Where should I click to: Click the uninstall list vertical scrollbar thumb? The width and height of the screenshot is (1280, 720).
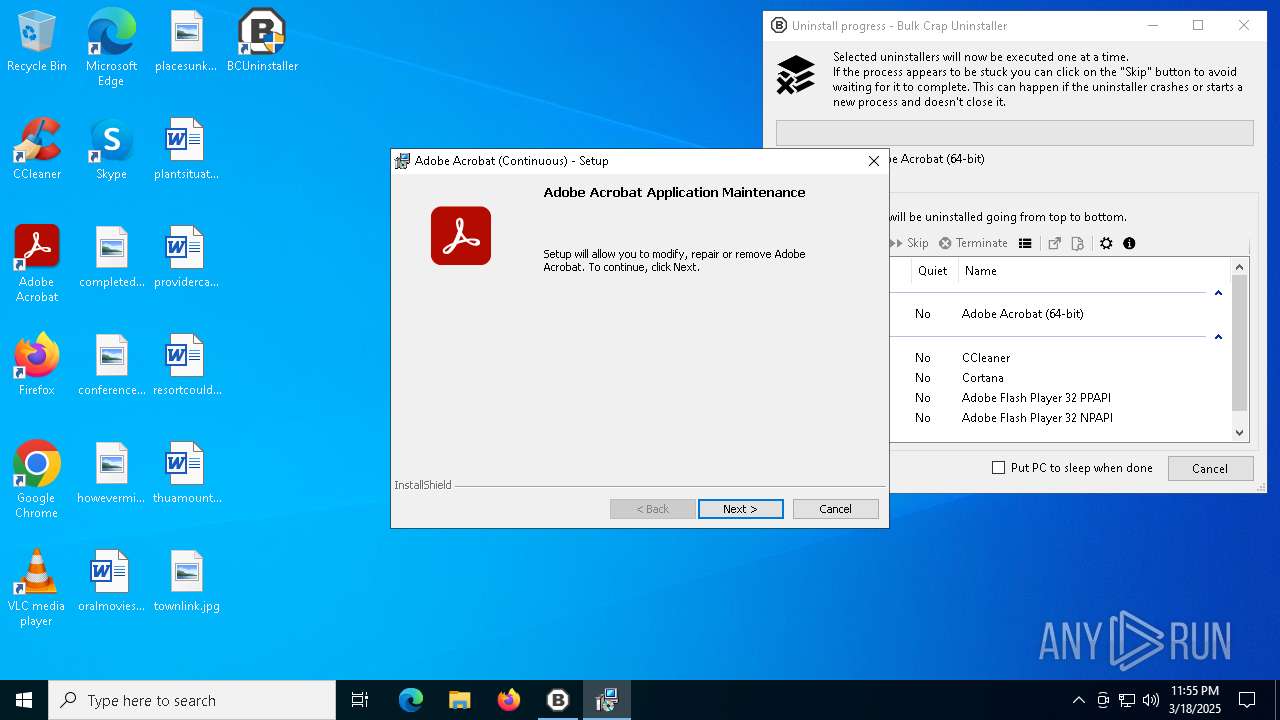click(x=1240, y=343)
